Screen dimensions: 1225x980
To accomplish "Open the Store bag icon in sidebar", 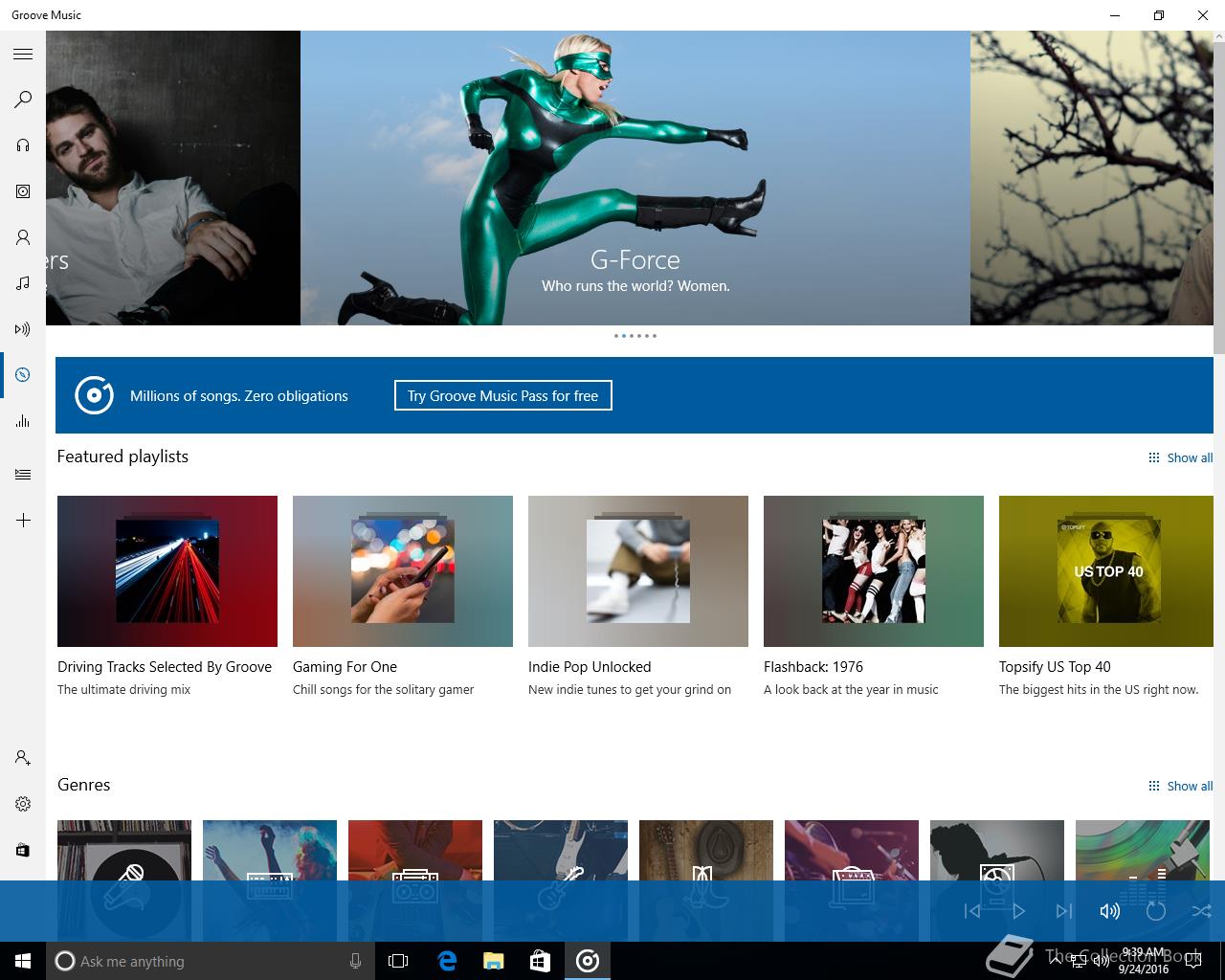I will pyautogui.click(x=23, y=850).
